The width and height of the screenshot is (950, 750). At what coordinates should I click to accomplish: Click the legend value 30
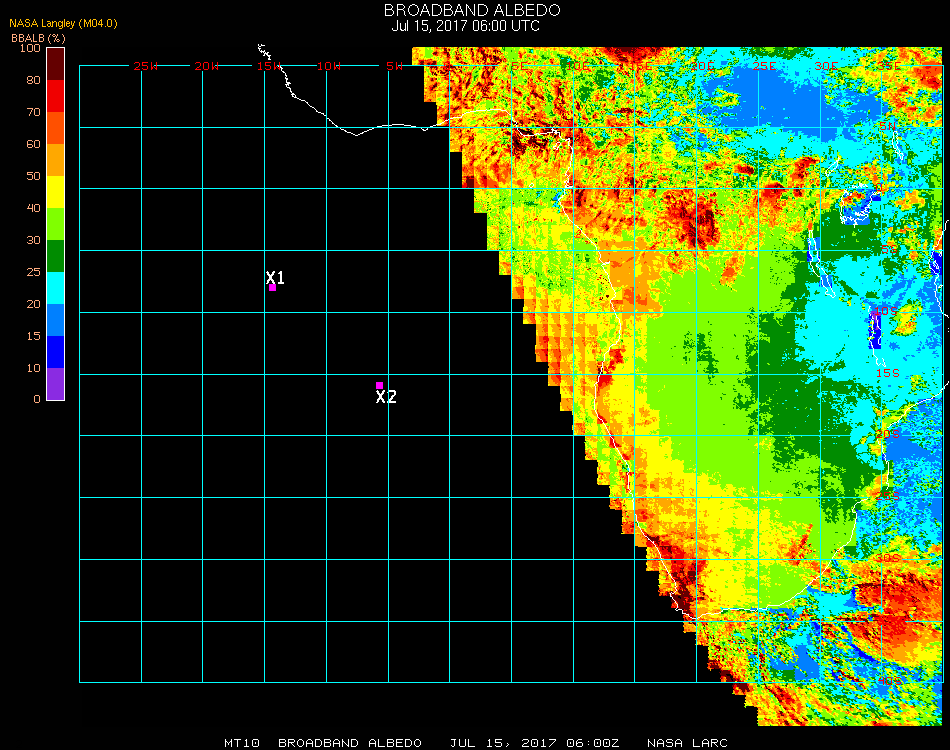33,241
